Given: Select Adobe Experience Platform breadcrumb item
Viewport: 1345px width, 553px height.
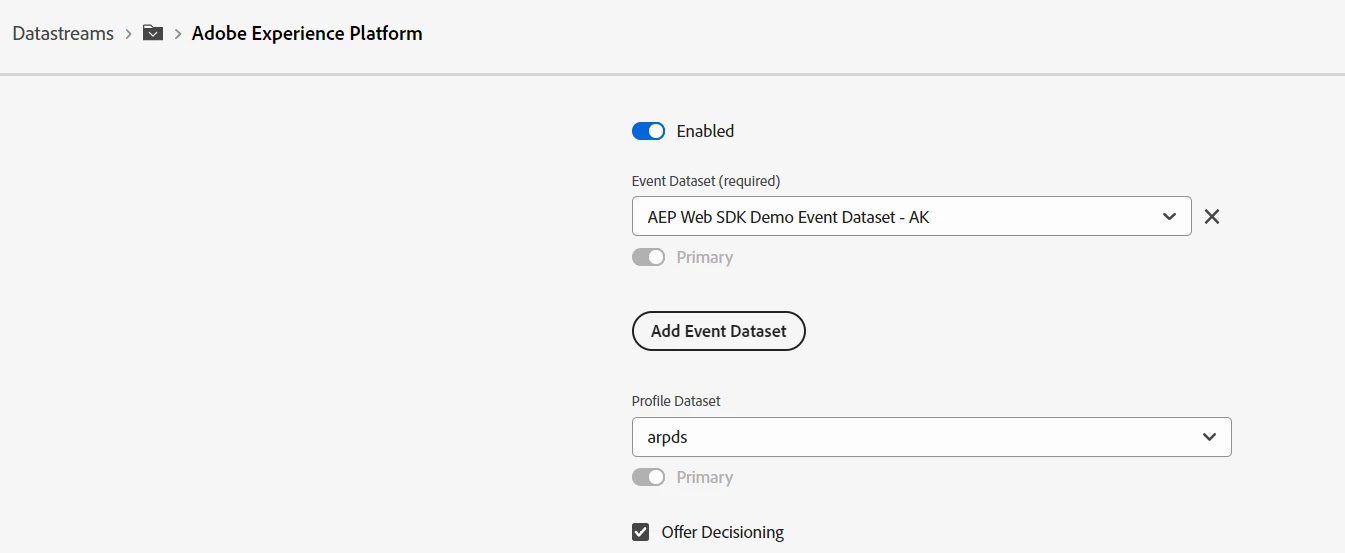Looking at the screenshot, I should coord(307,33).
